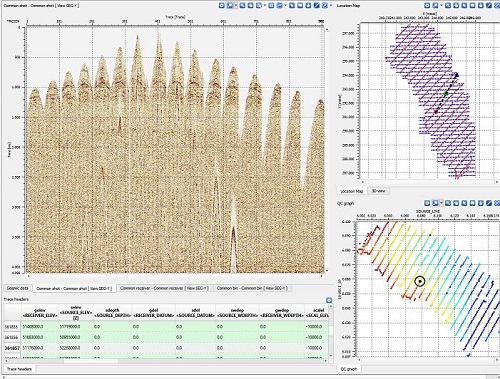Screen dimensions: 500x379
Task: Open dropdown arrow in Location Map toolbar
Action: click(441, 5)
